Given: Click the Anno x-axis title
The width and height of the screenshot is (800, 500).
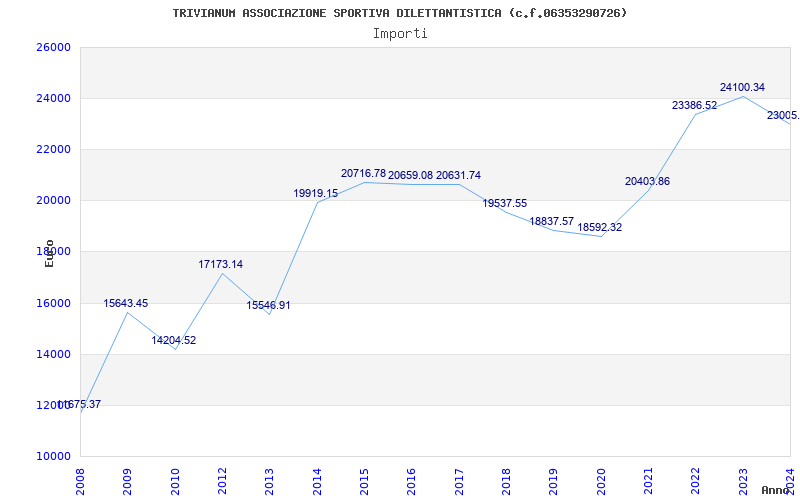Looking at the screenshot, I should (776, 491).
